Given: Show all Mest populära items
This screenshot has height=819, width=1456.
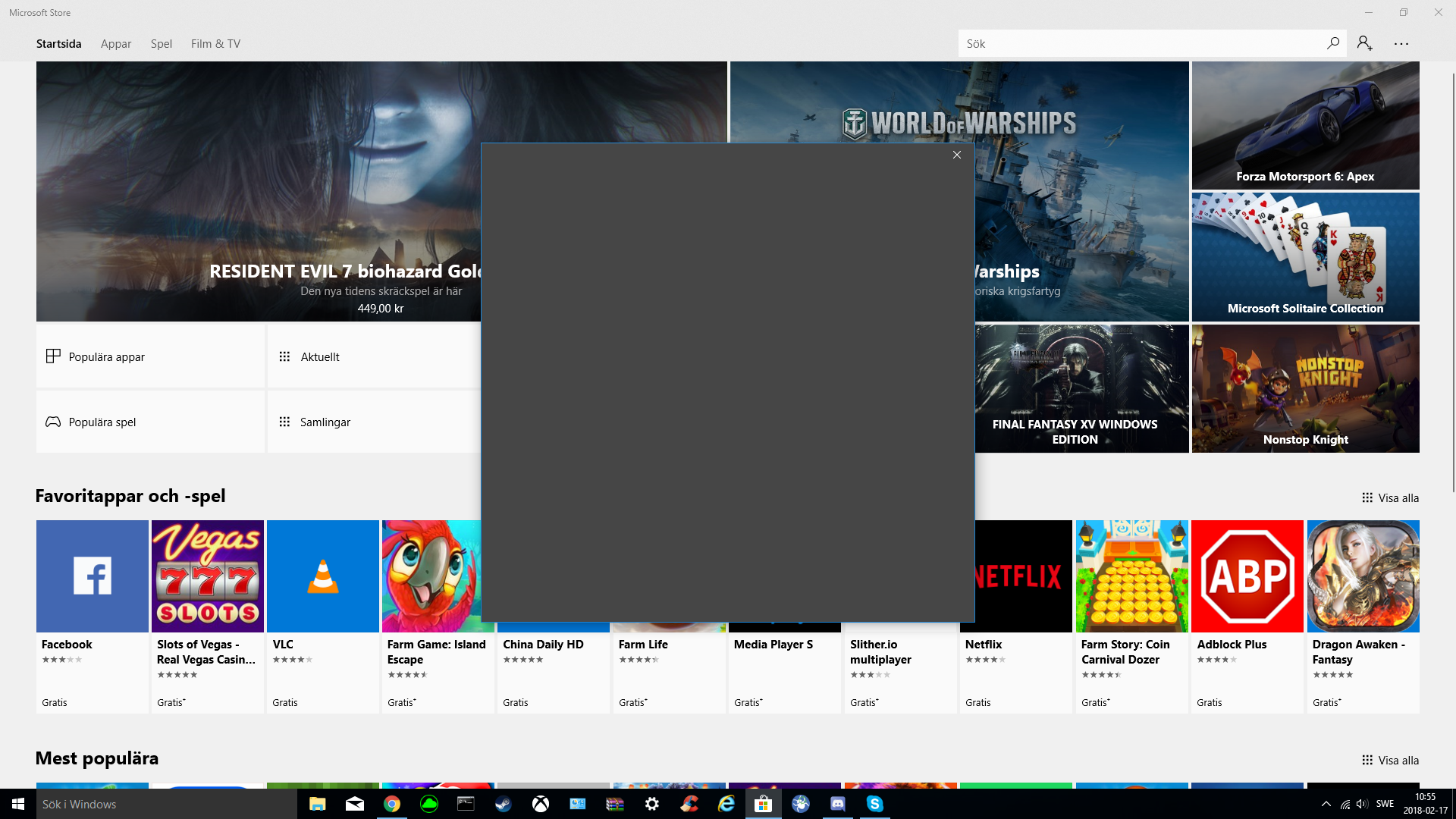Looking at the screenshot, I should point(1390,761).
